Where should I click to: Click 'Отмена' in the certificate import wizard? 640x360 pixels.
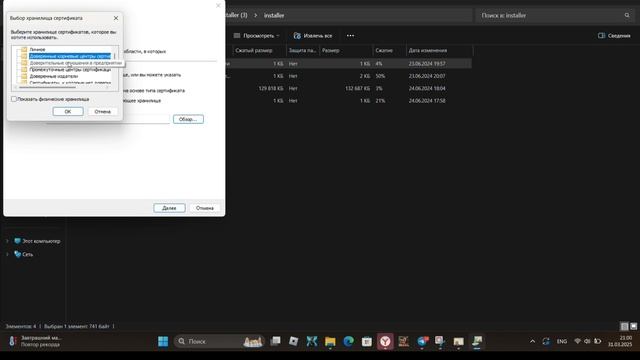point(204,208)
